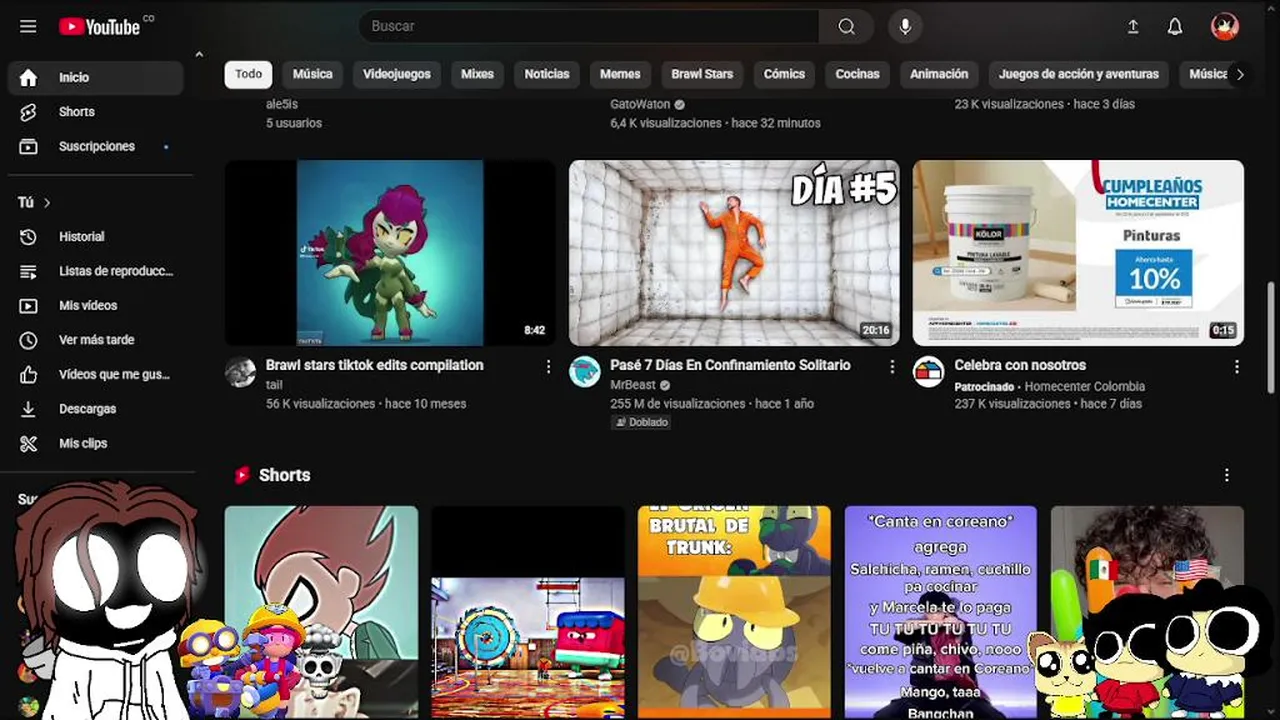Click the Historial clock icon
Image resolution: width=1280 pixels, height=720 pixels.
click(x=28, y=237)
